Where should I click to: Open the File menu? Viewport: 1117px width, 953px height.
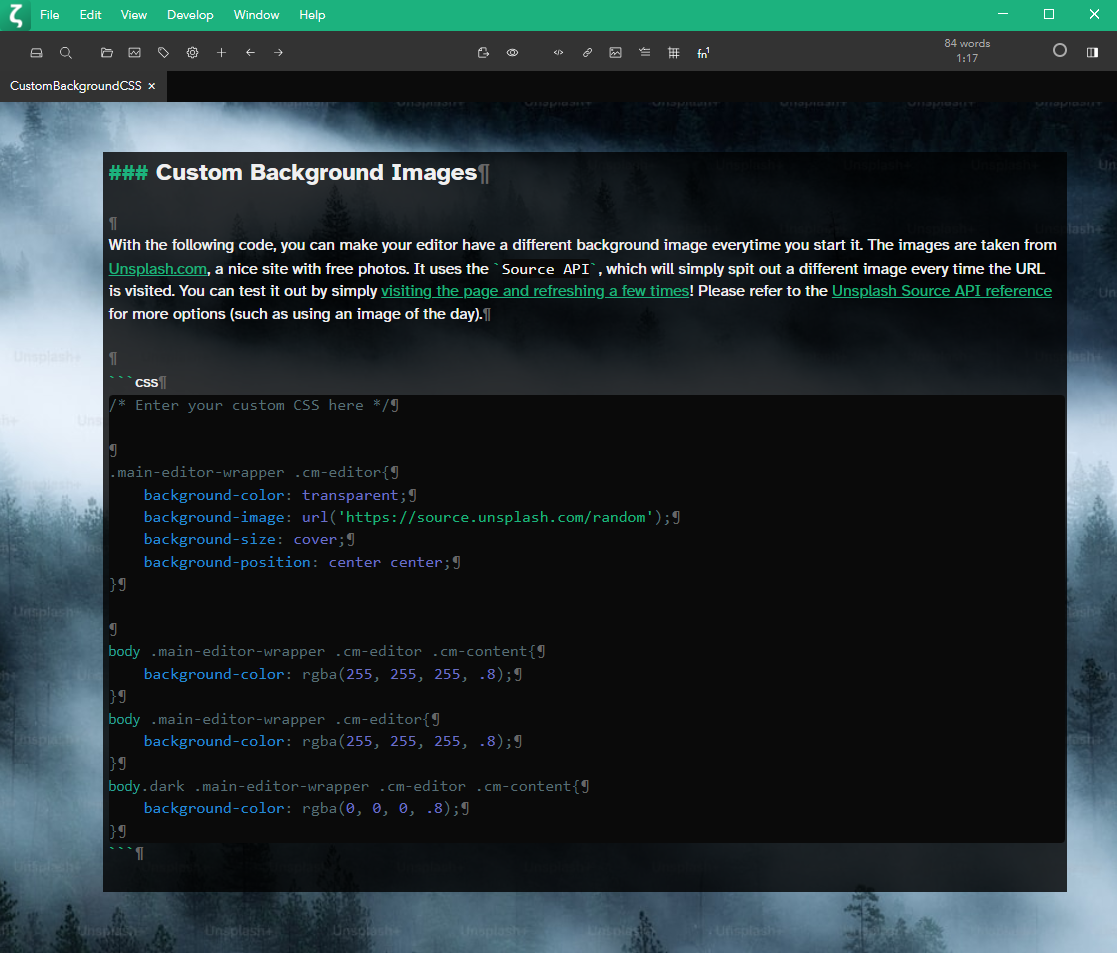[50, 15]
